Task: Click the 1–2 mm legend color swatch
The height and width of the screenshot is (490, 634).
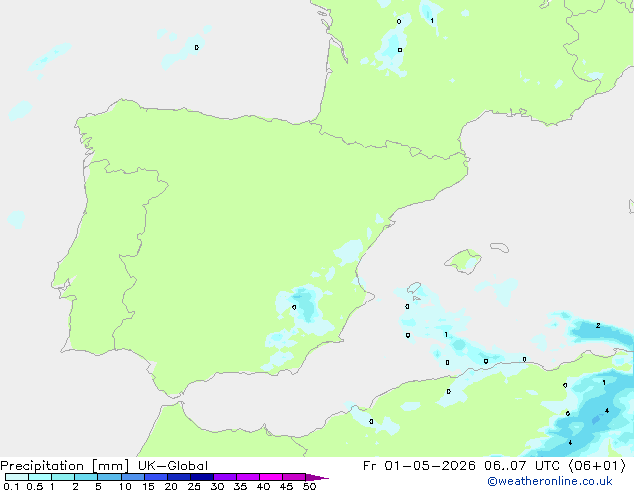Action: [x=63, y=477]
